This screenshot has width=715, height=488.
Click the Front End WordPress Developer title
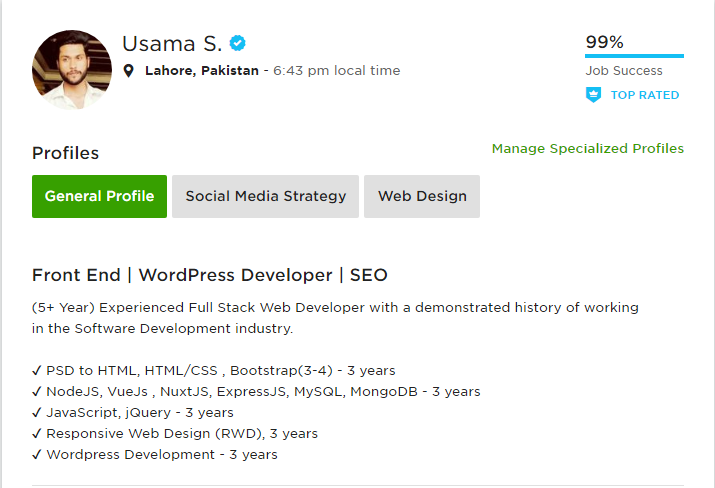click(x=210, y=275)
